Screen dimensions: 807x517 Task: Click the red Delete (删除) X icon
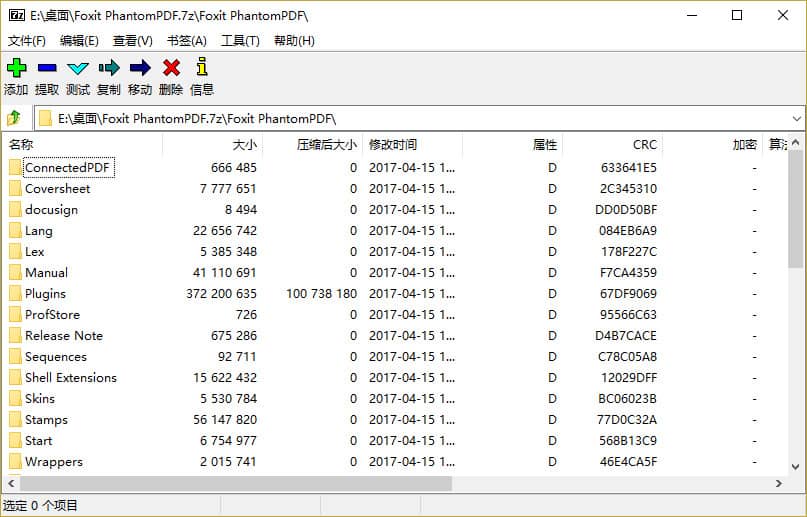(x=171, y=68)
